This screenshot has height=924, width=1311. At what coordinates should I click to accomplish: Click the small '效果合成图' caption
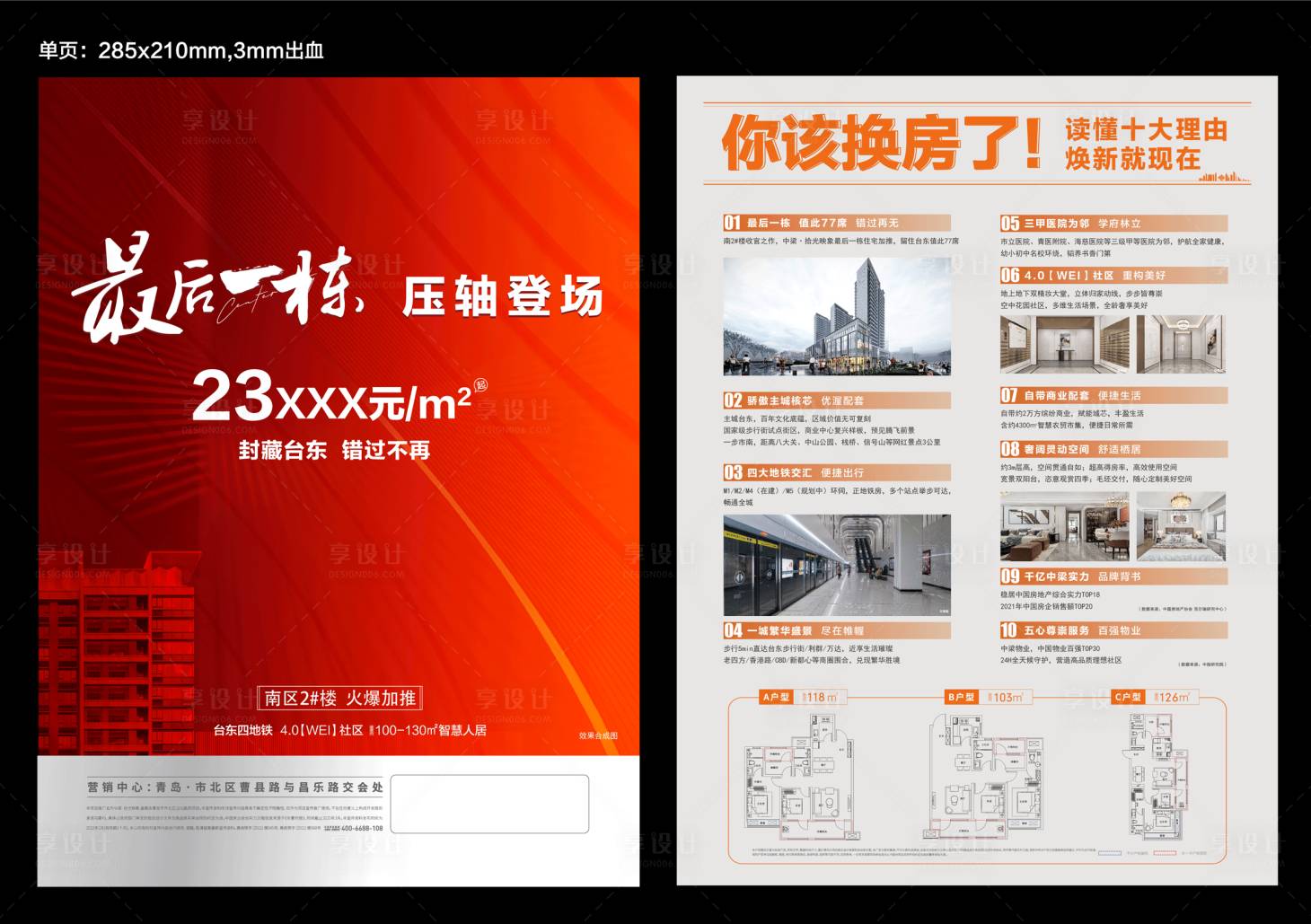[x=598, y=735]
